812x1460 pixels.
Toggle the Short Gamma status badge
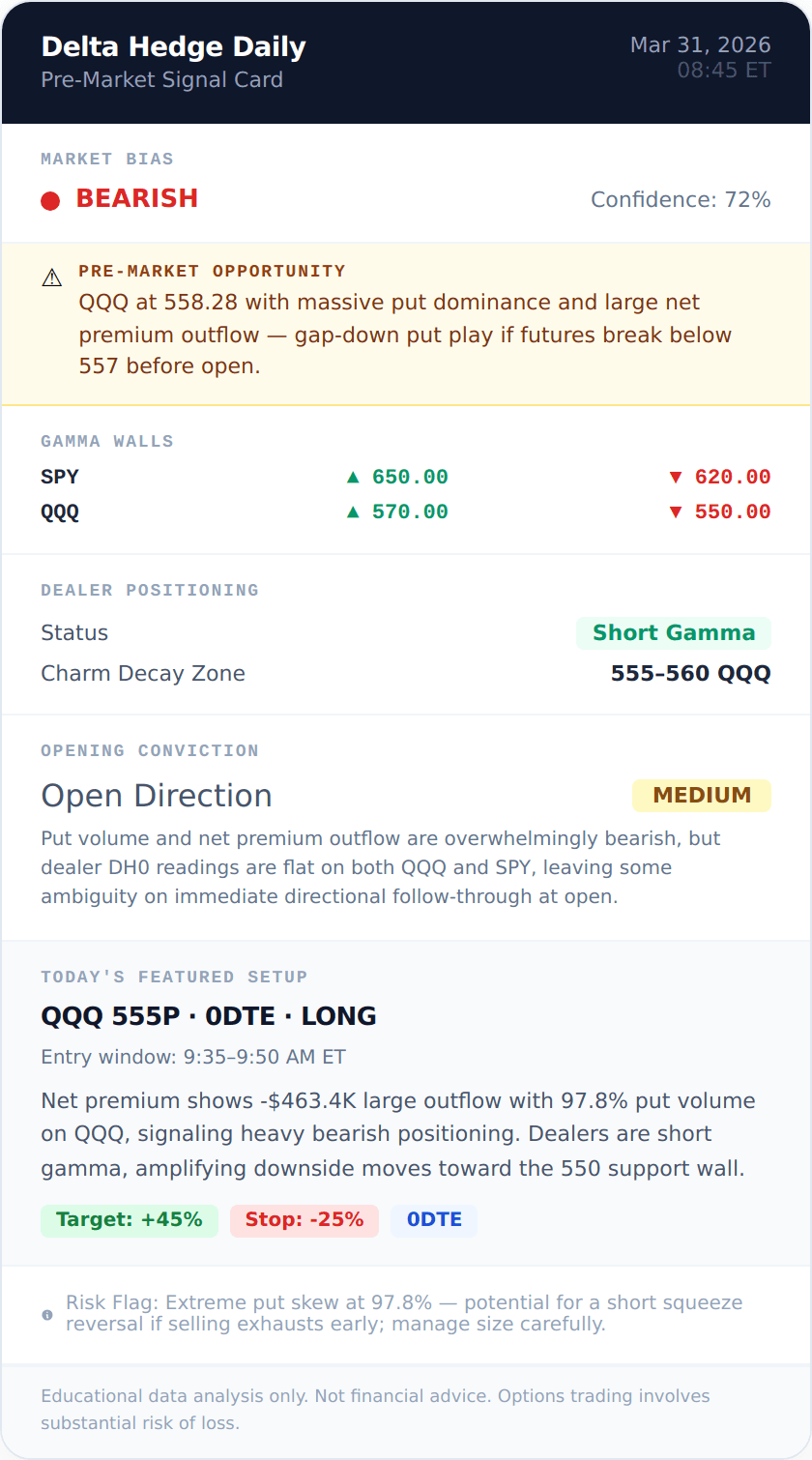click(x=674, y=633)
